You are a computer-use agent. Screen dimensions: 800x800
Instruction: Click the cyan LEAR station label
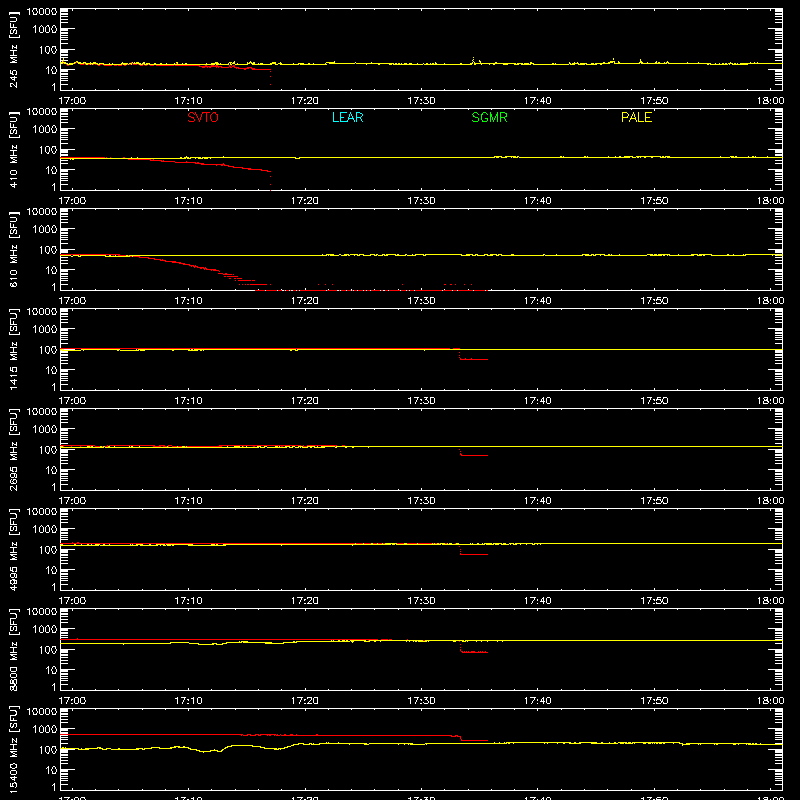pyautogui.click(x=347, y=117)
